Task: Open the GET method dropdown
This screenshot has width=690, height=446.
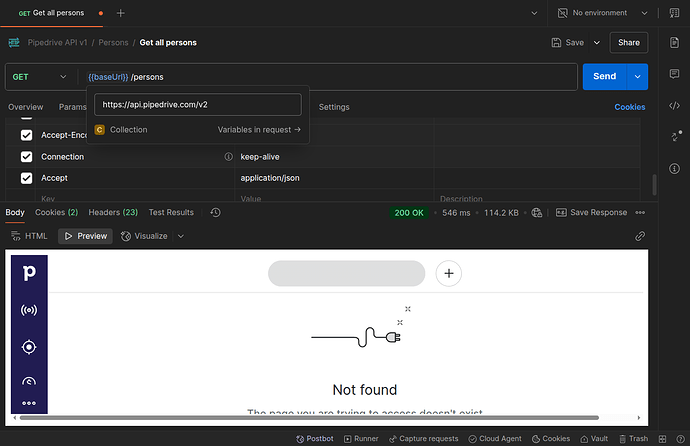Action: [39, 77]
